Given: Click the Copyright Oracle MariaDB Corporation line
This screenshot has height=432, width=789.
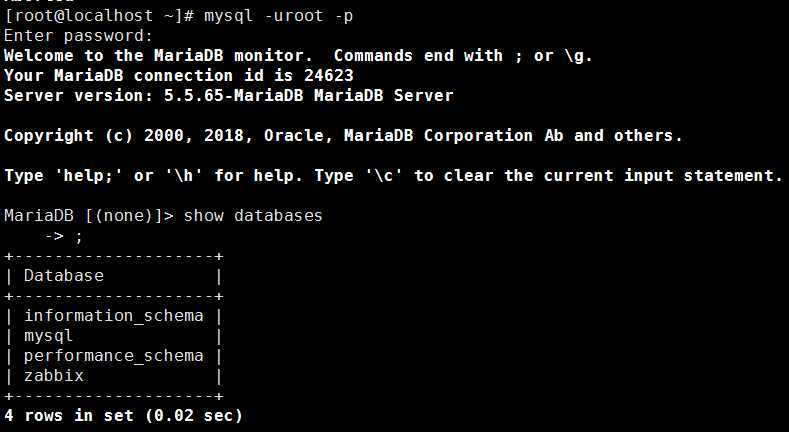Looking at the screenshot, I should pos(343,136).
